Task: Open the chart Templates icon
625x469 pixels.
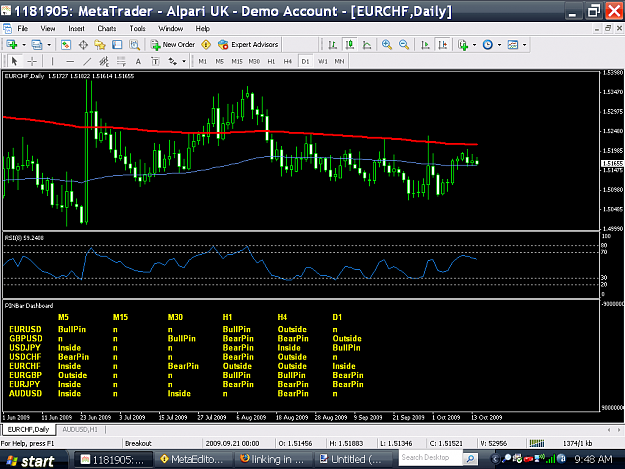Action: tap(513, 45)
